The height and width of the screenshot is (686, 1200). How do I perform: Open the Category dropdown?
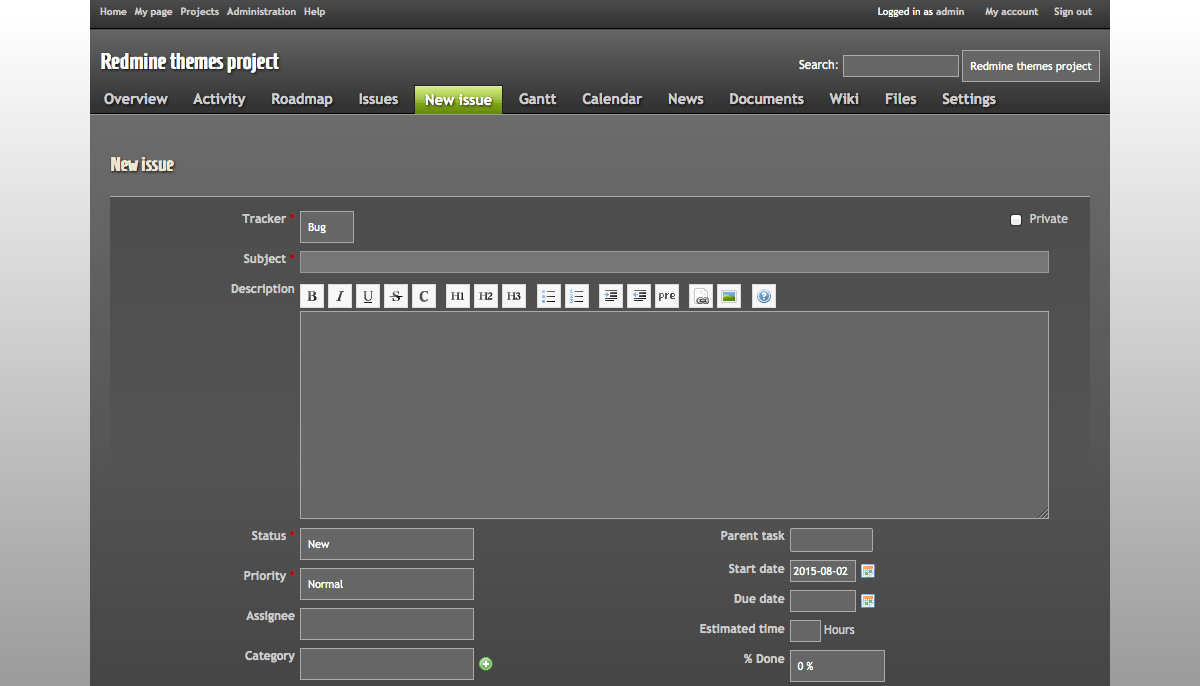[387, 664]
